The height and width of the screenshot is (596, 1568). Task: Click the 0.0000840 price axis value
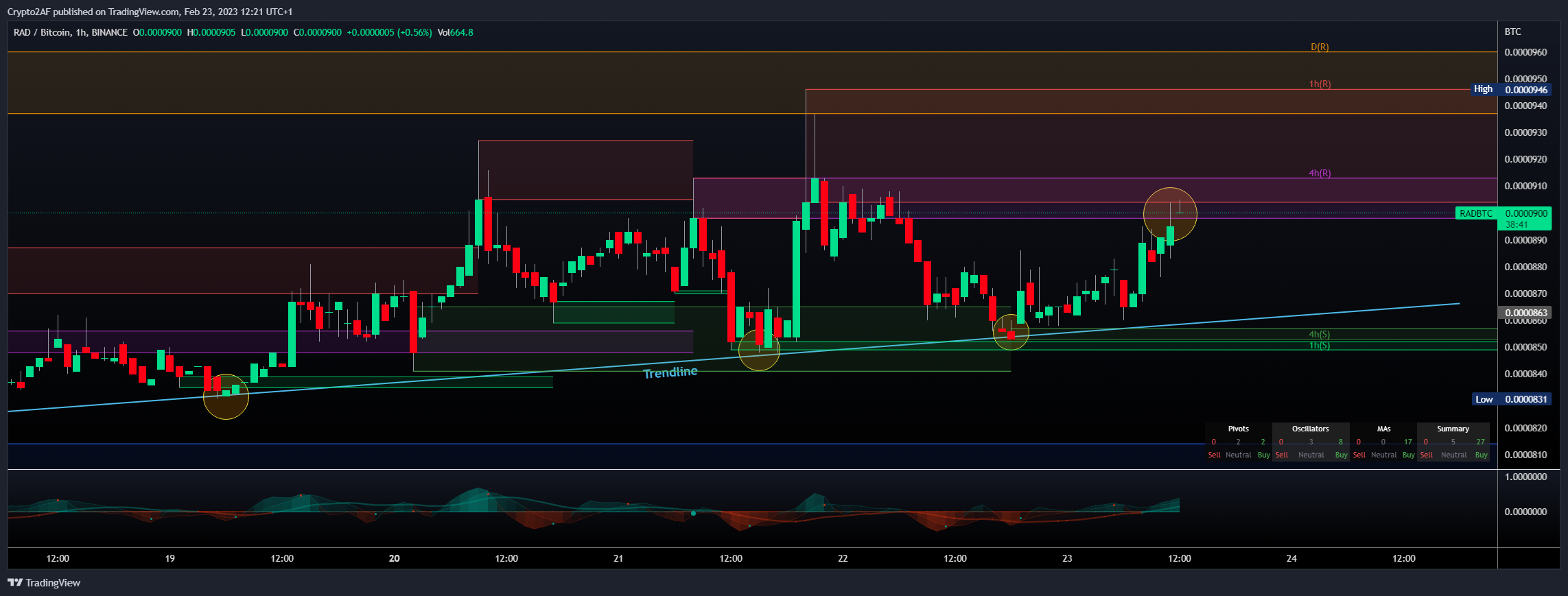coord(1524,374)
